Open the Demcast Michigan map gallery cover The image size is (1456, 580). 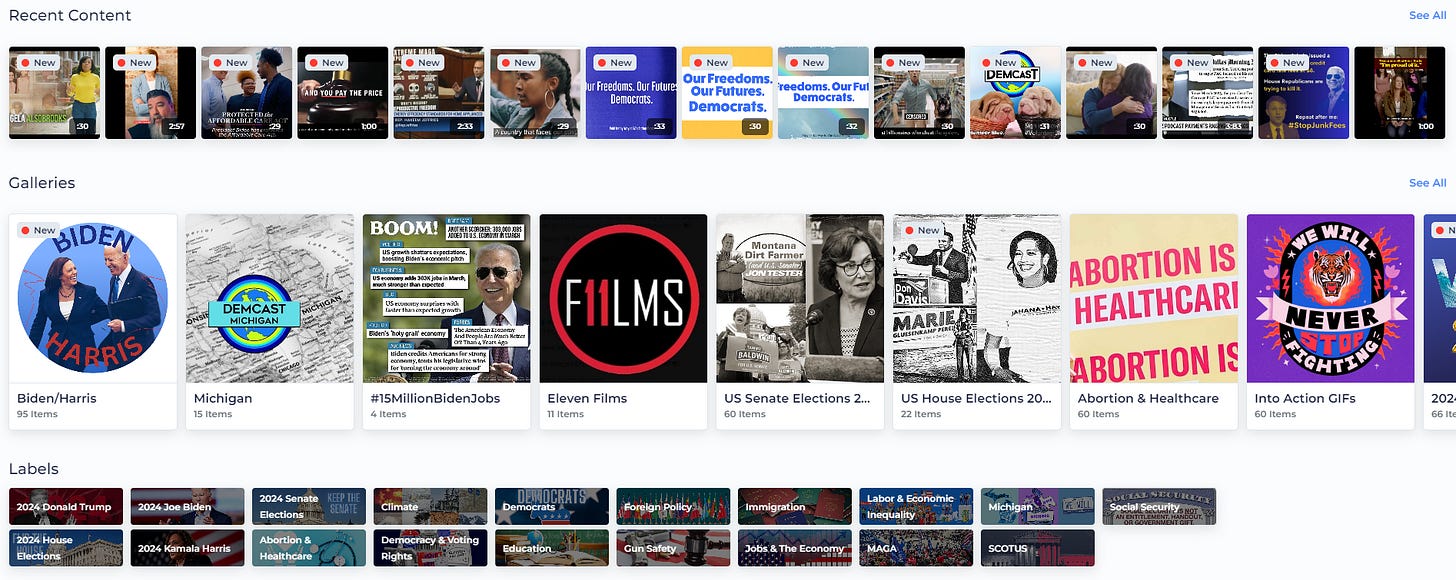pos(270,298)
